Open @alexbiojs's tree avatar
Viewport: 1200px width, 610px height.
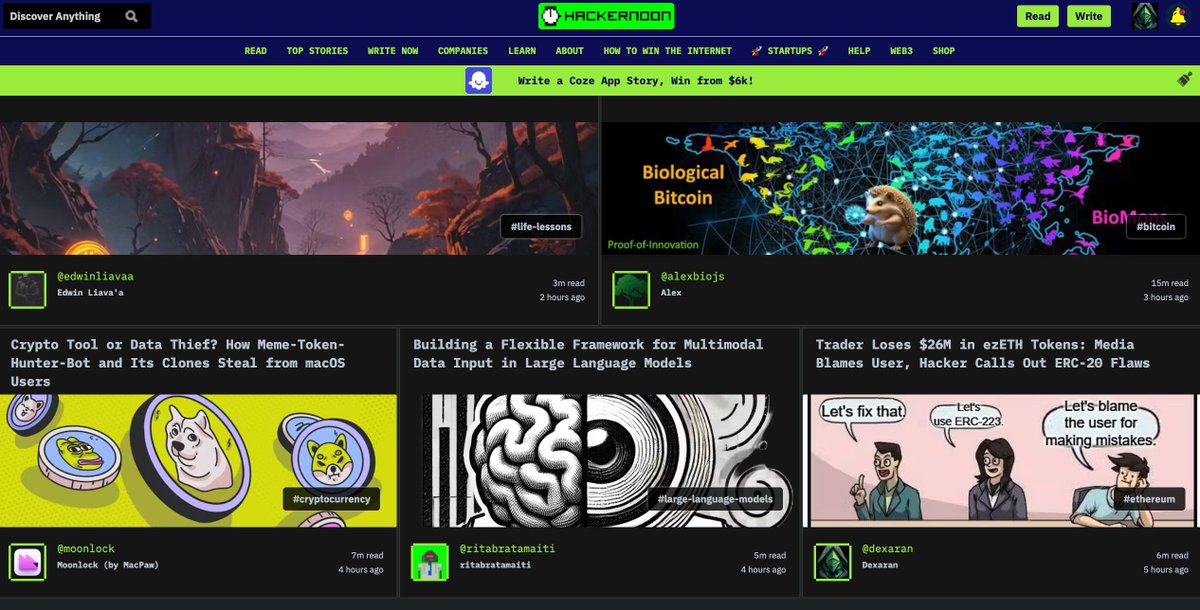tap(631, 290)
